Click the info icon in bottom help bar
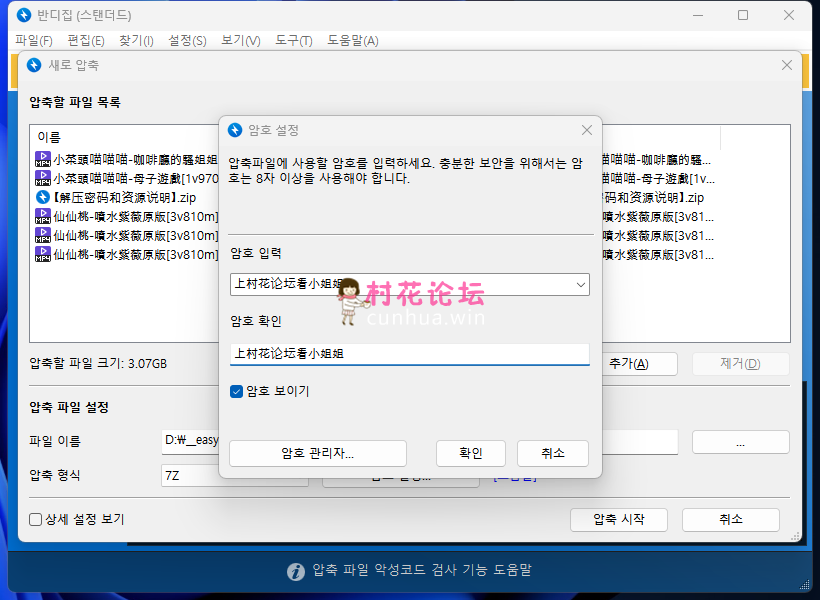The height and width of the screenshot is (600, 820). click(296, 571)
